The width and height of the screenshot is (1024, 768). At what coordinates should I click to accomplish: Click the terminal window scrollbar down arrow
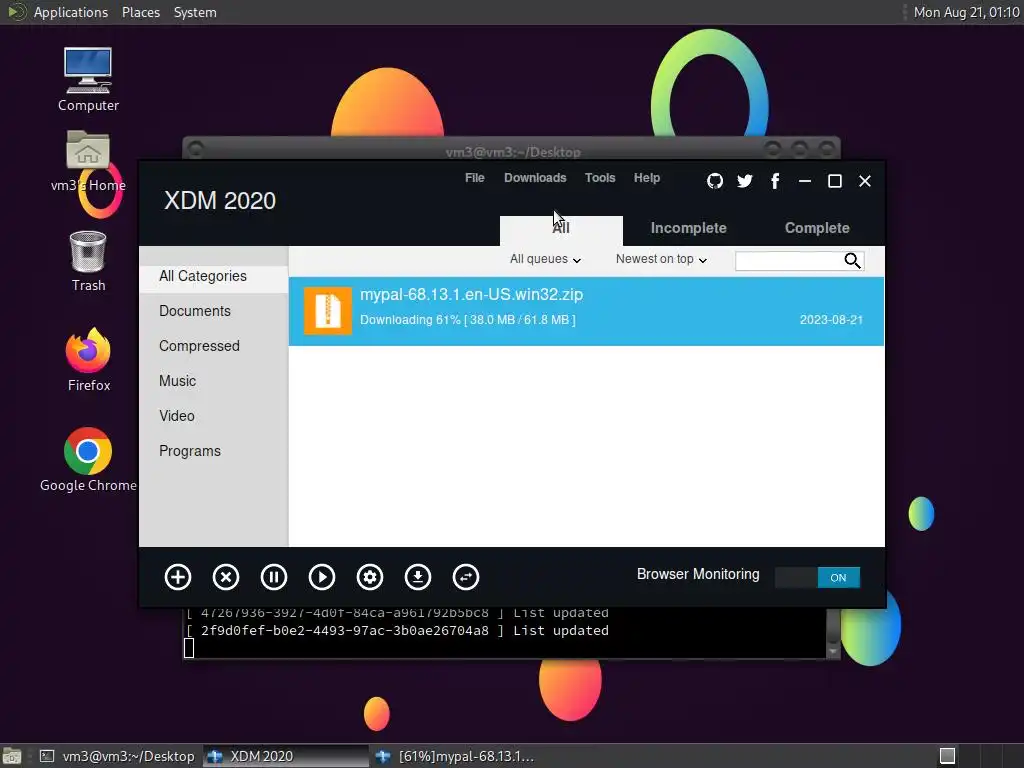point(833,651)
